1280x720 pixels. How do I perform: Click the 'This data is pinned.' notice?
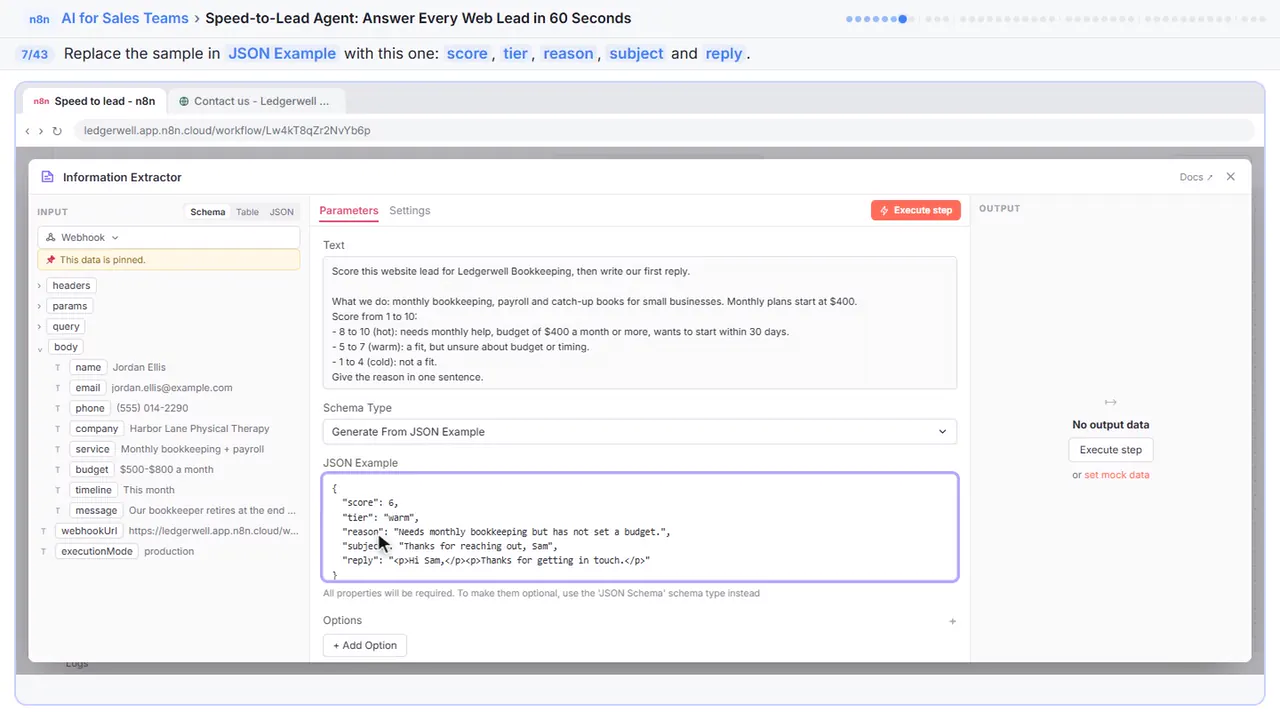click(168, 260)
